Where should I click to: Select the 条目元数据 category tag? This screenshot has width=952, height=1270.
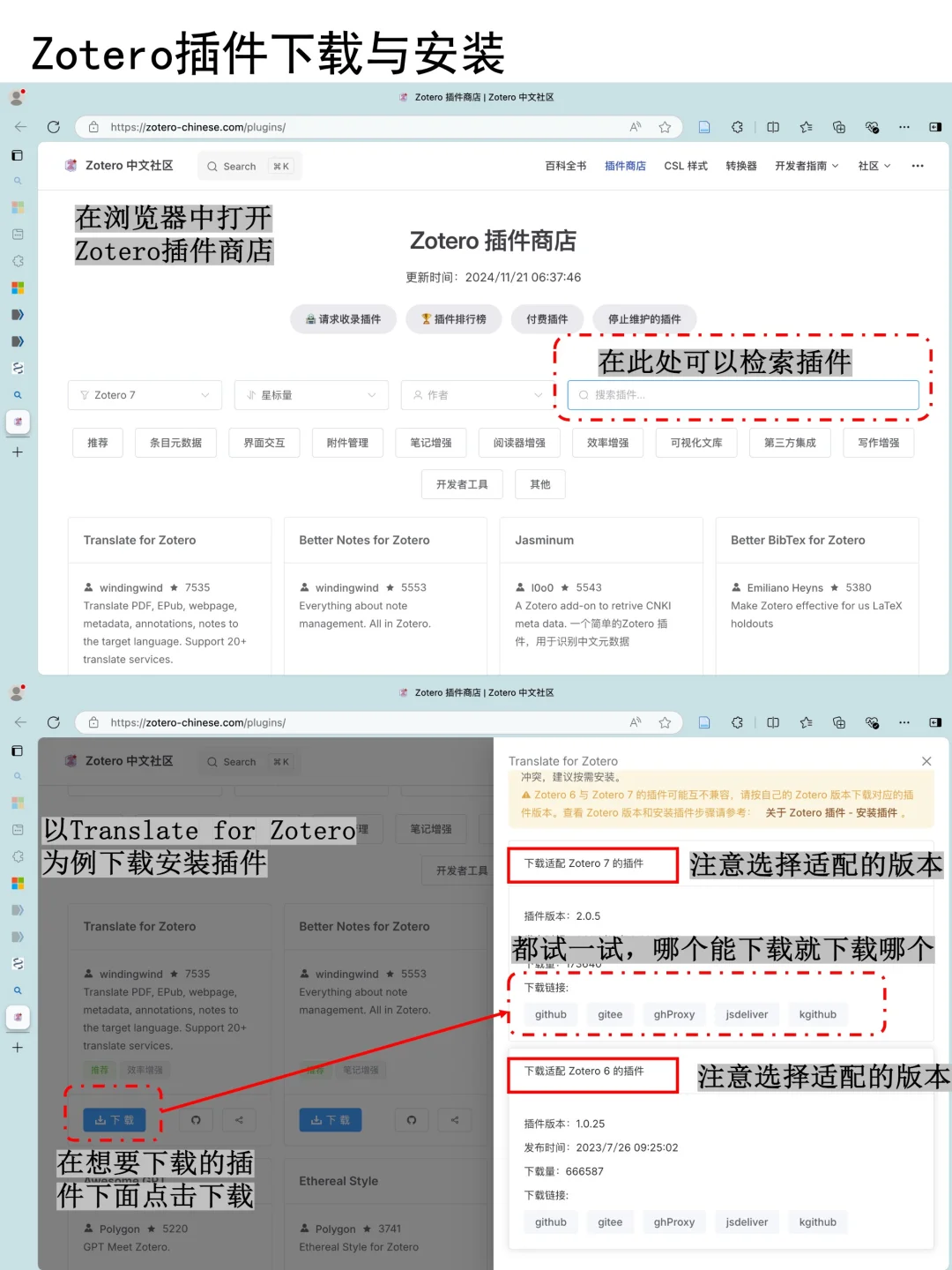pos(176,443)
